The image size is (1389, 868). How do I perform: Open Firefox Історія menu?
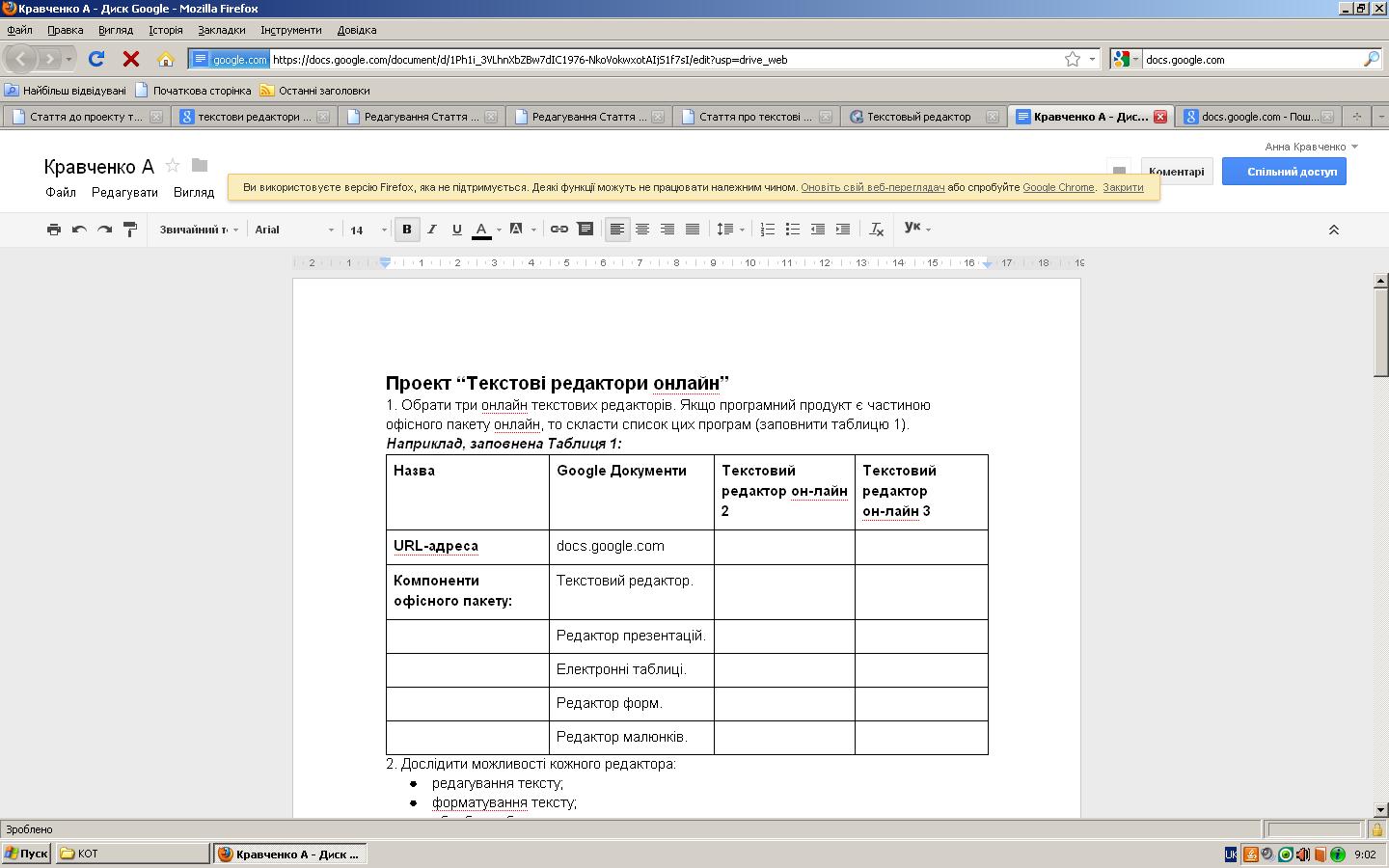(166, 30)
